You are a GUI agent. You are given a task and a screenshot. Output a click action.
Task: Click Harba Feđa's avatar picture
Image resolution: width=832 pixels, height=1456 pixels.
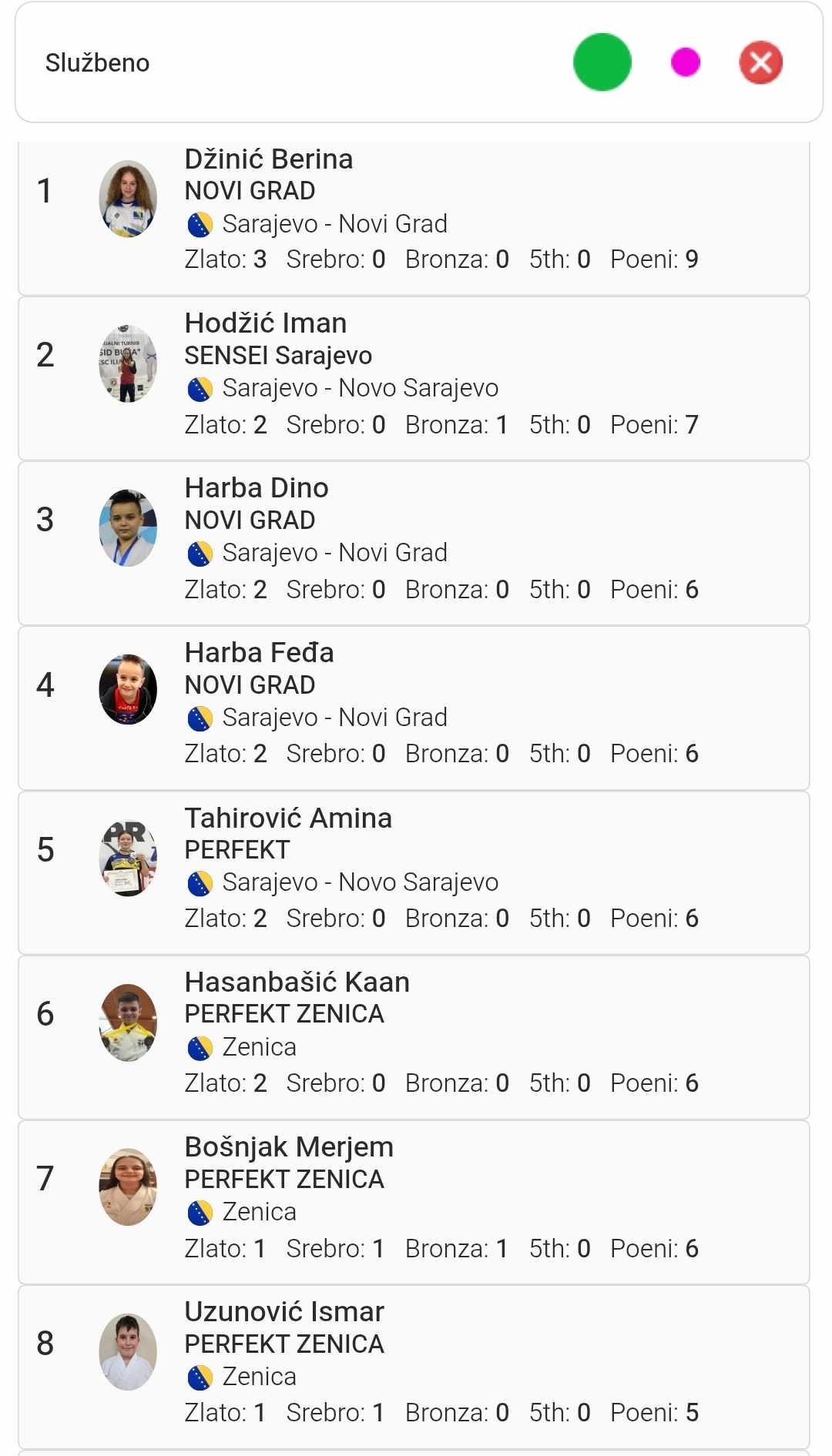128,689
